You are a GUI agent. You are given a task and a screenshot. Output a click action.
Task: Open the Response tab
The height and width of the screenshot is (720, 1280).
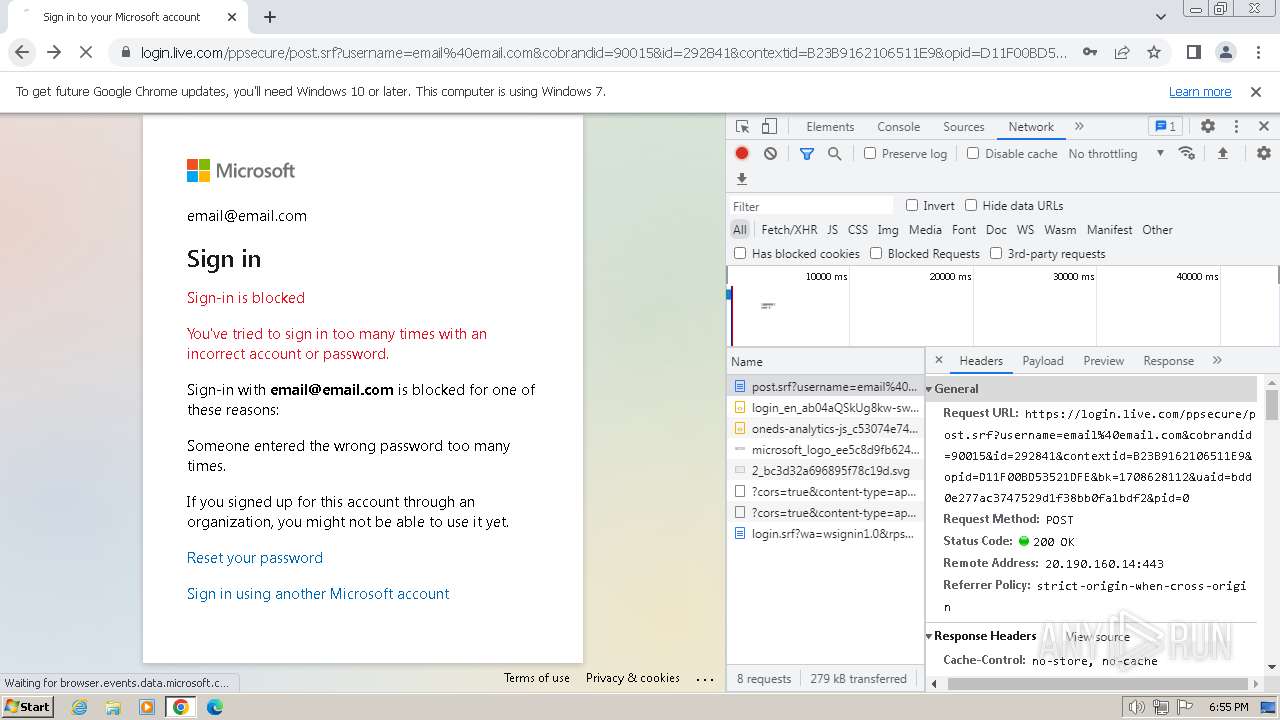[x=1168, y=361]
